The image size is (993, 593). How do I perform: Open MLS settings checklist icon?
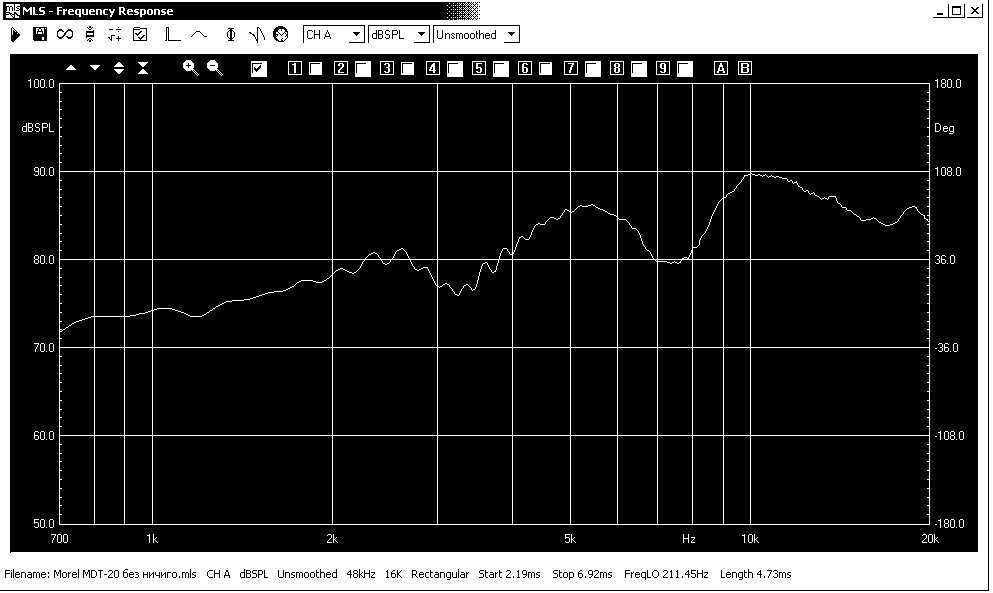point(140,35)
